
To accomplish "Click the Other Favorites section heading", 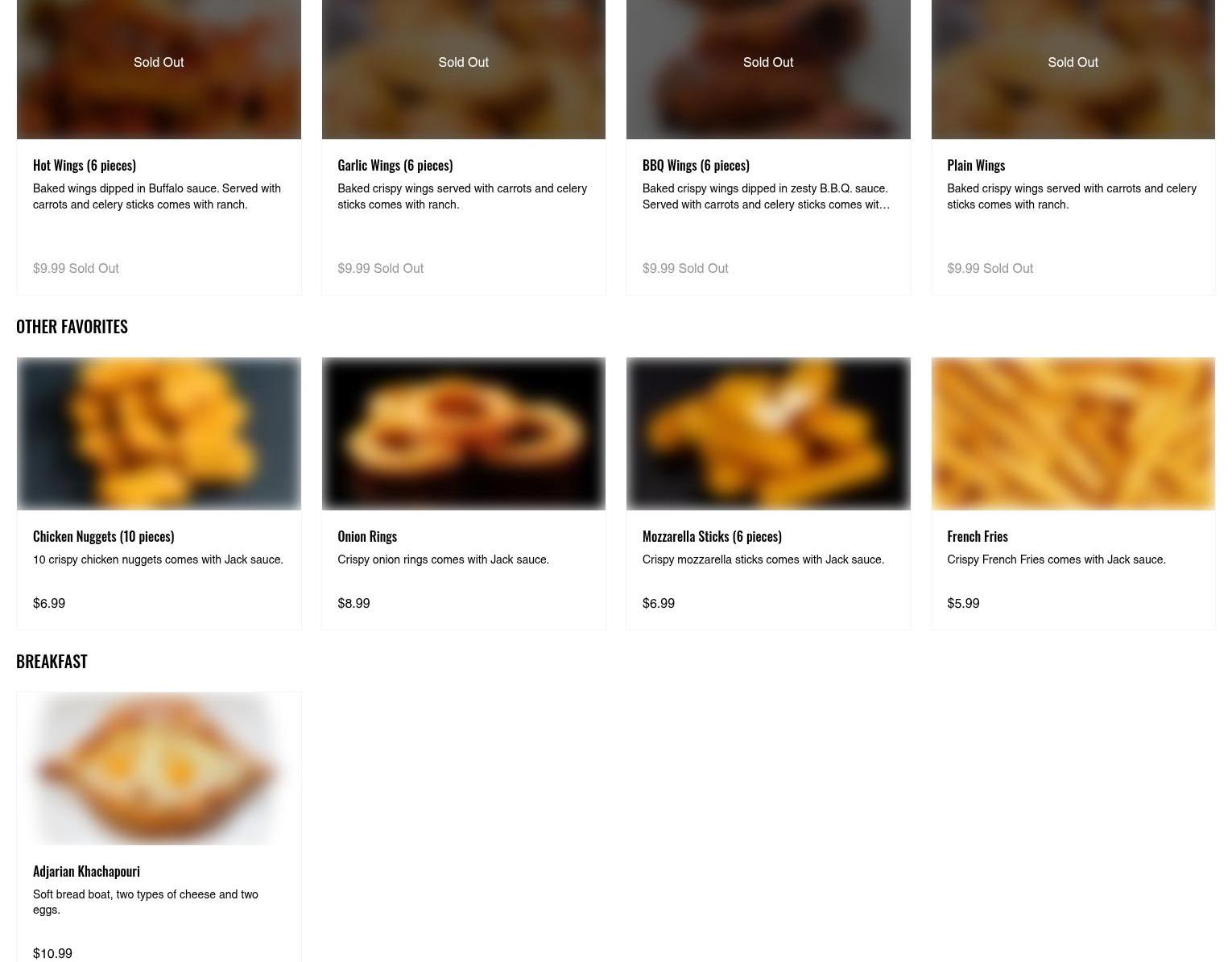I will [x=72, y=326].
